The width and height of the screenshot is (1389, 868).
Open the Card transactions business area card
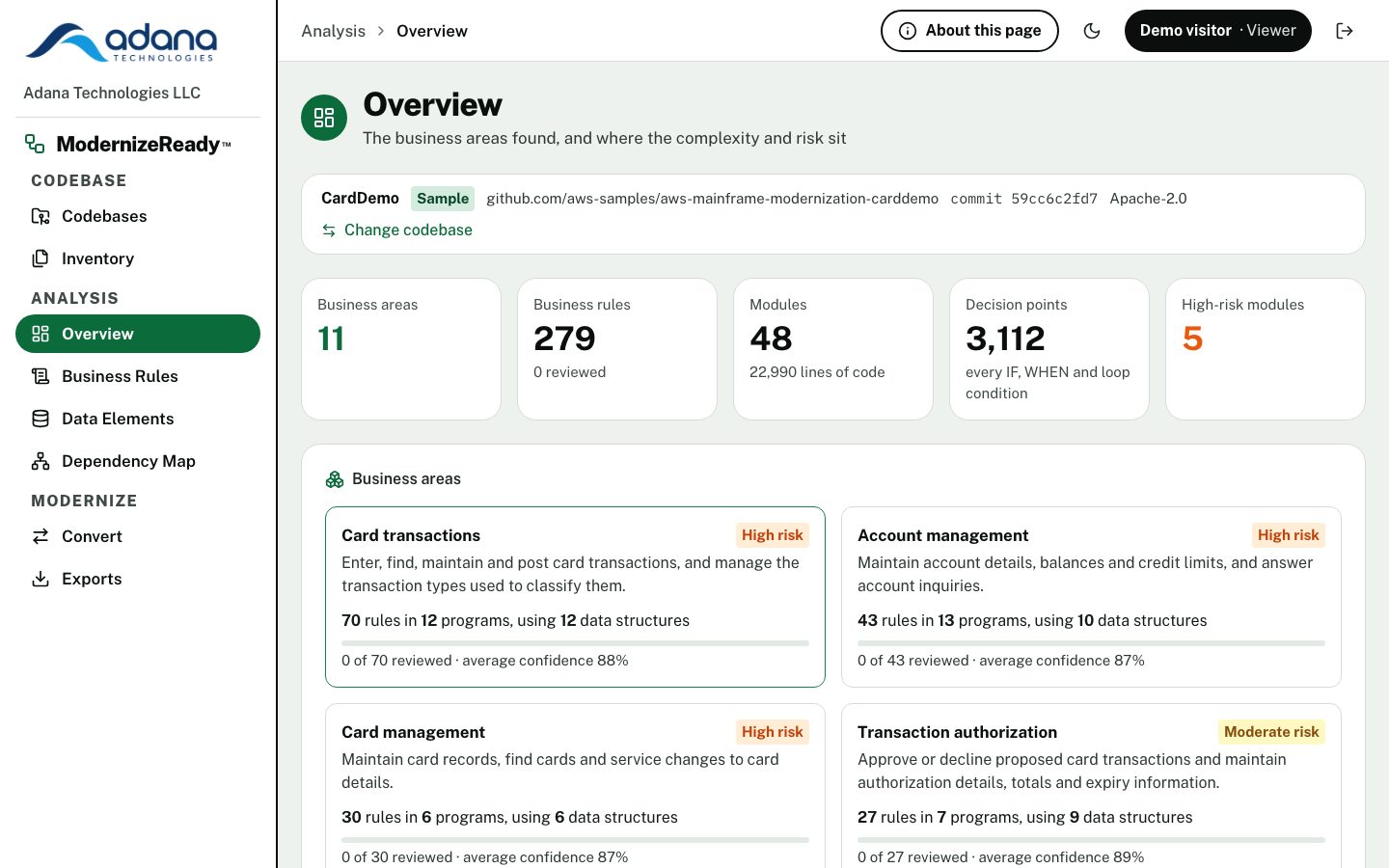point(575,597)
